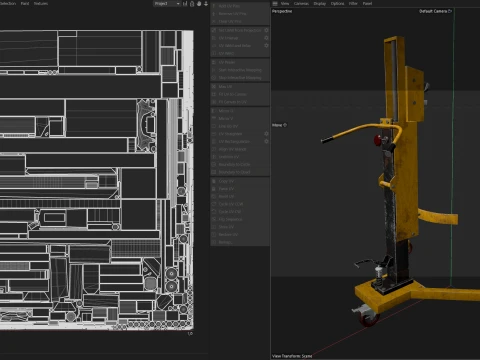This screenshot has width=480, height=360.
Task: Open the viewport Display menu
Action: (320, 3)
